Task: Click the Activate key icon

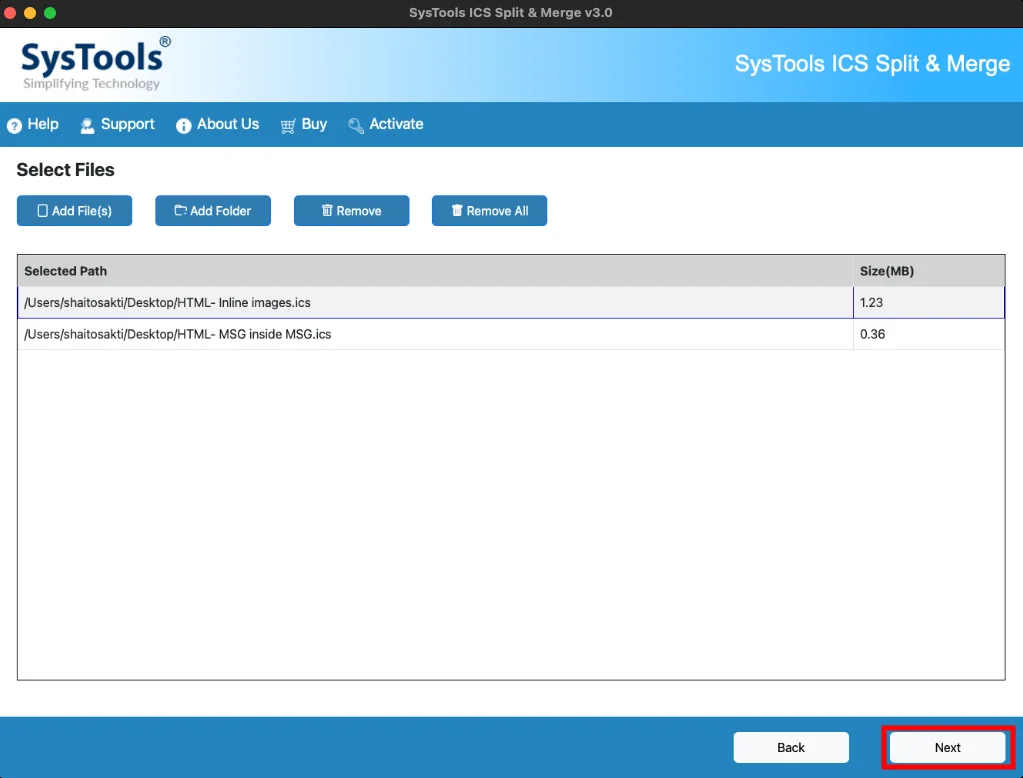Action: click(356, 125)
